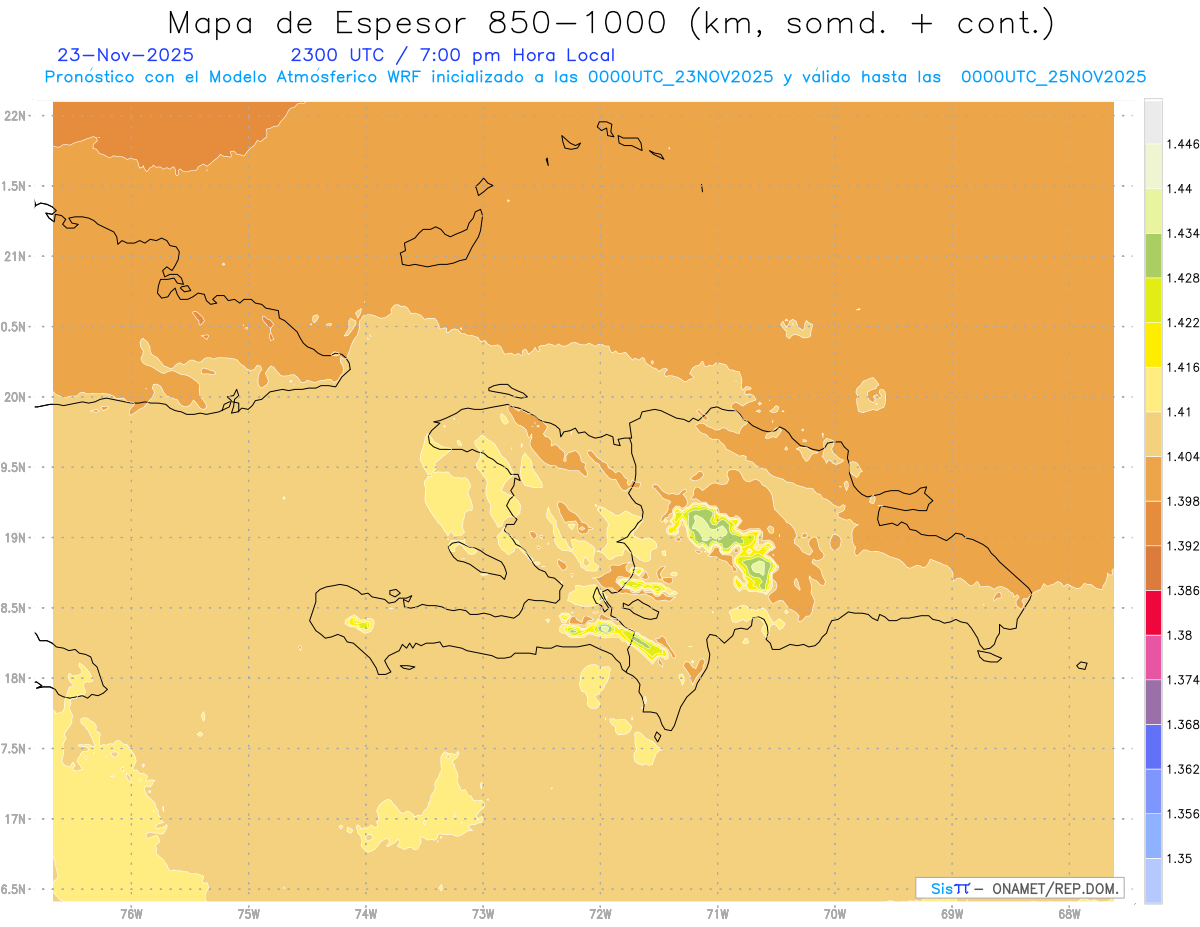
Task: Click the '18N' latitude axis label
Action: pyautogui.click(x=15, y=678)
